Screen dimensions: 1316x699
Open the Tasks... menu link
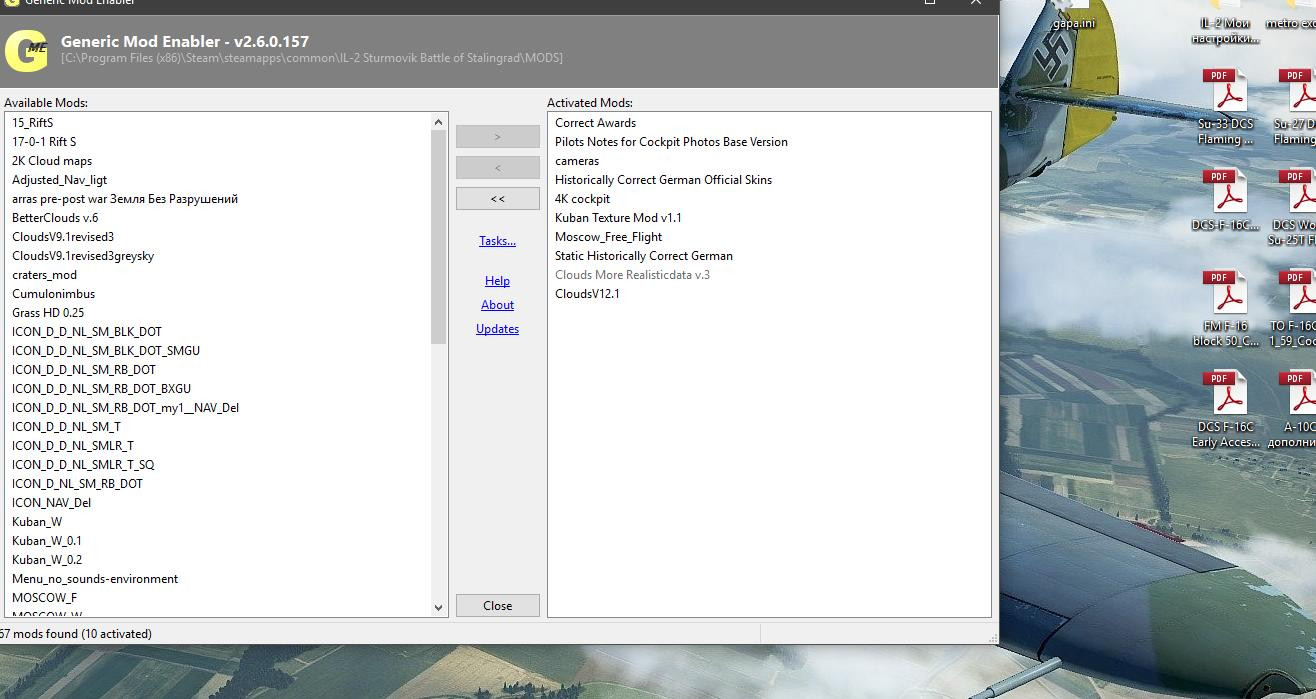pos(497,241)
